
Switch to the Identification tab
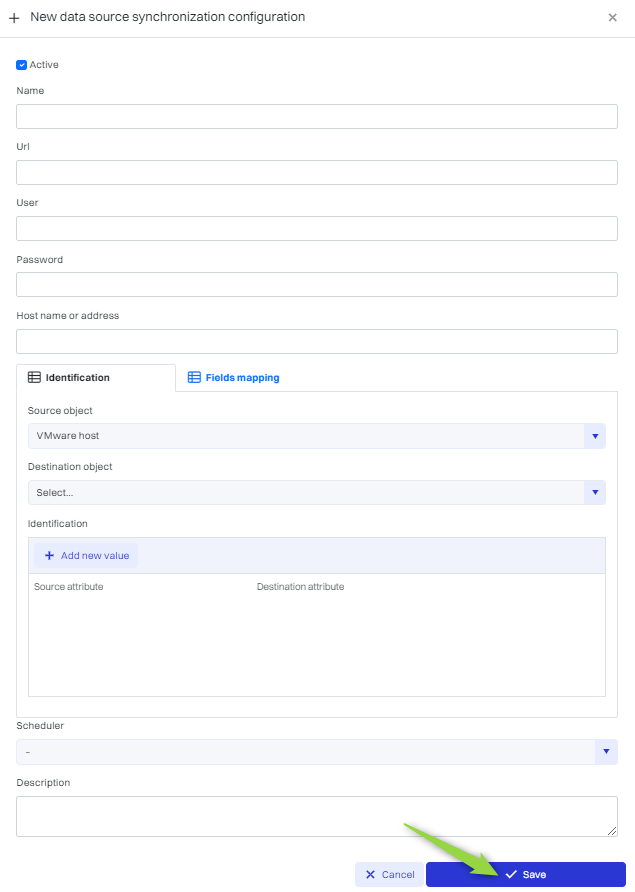point(77,378)
